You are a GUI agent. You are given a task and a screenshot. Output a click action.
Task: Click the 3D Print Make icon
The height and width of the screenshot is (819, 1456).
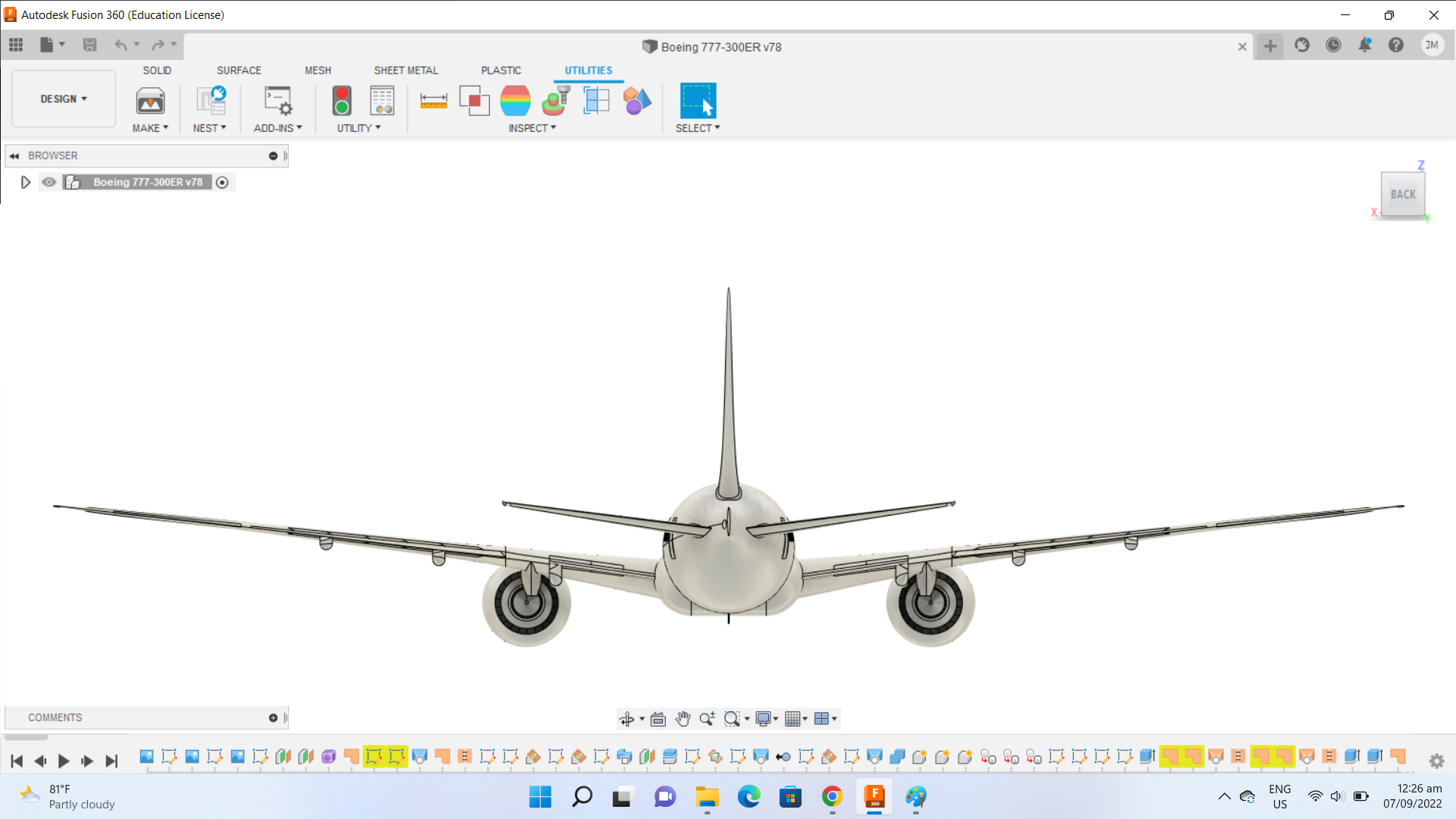click(150, 101)
